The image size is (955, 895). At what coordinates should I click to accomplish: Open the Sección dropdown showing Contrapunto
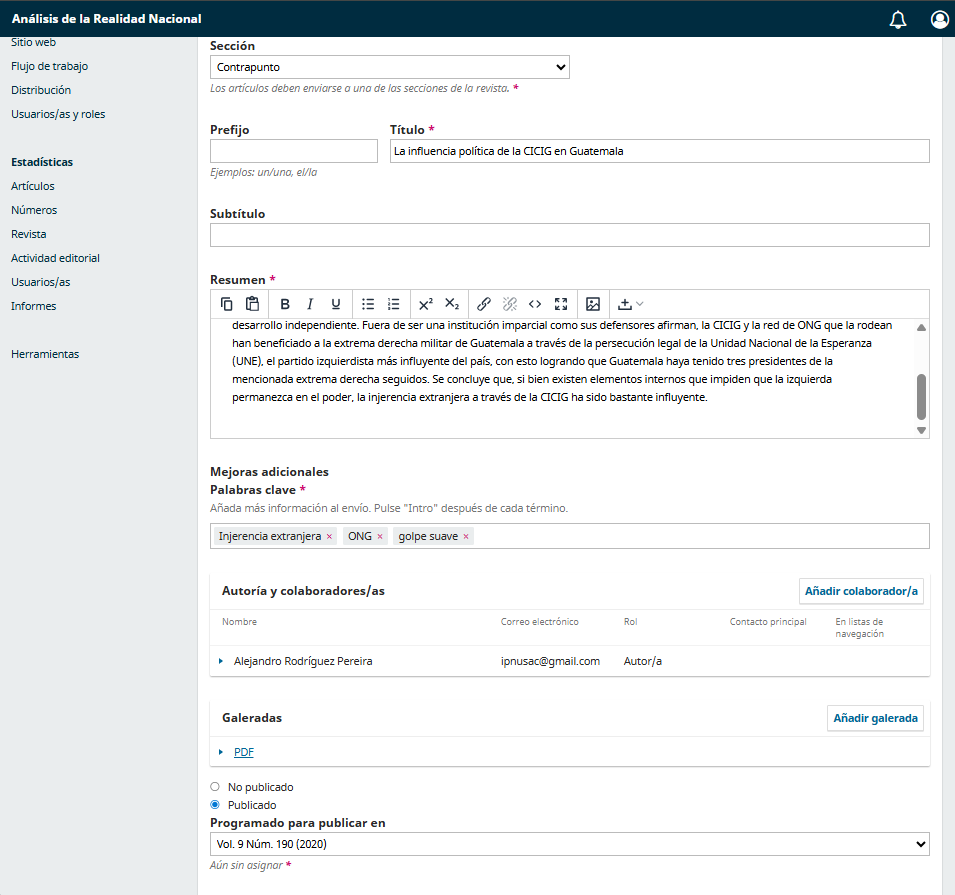(389, 67)
